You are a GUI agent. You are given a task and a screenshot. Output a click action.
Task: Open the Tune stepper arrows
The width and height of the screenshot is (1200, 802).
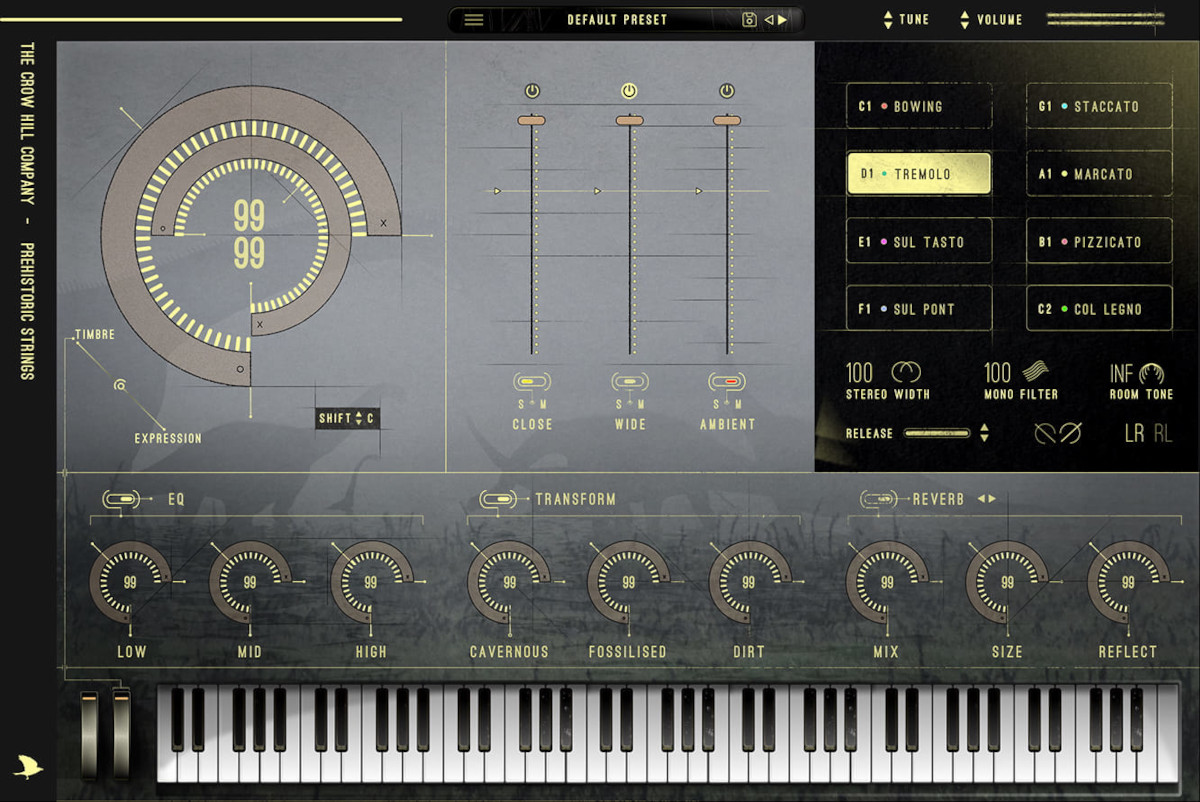point(888,20)
